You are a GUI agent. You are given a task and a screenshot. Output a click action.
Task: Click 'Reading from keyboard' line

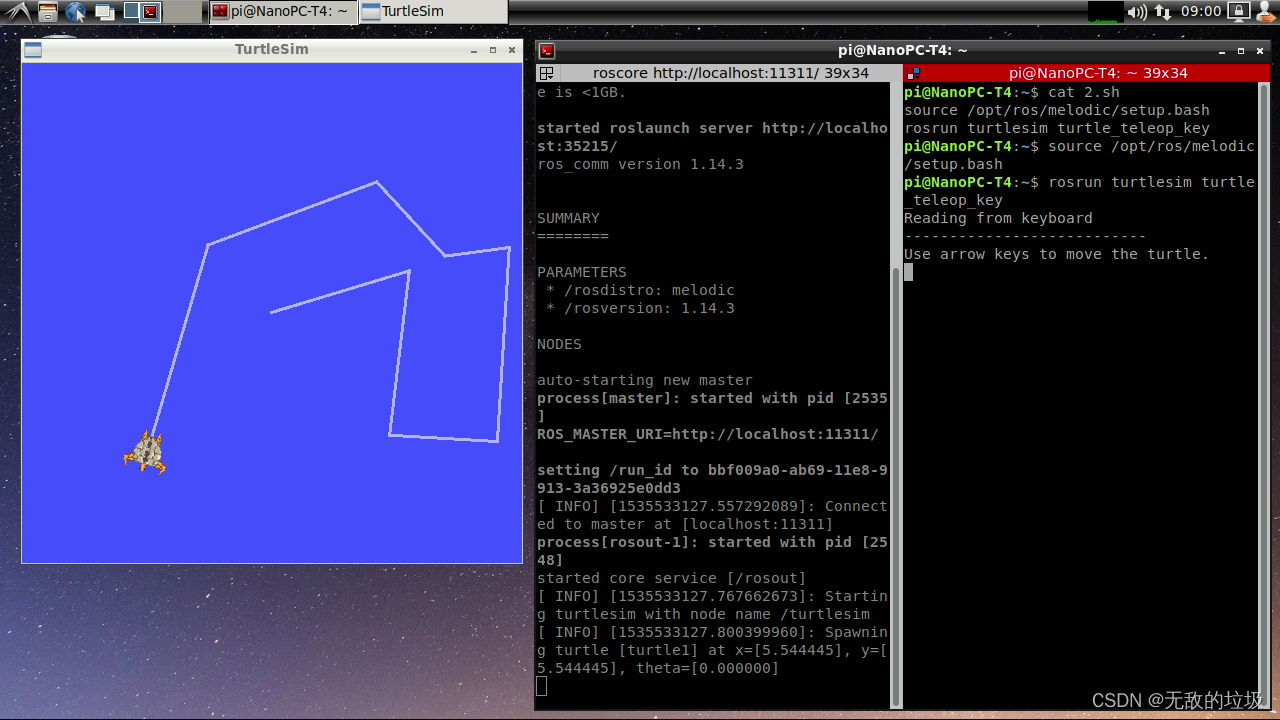[x=998, y=218]
